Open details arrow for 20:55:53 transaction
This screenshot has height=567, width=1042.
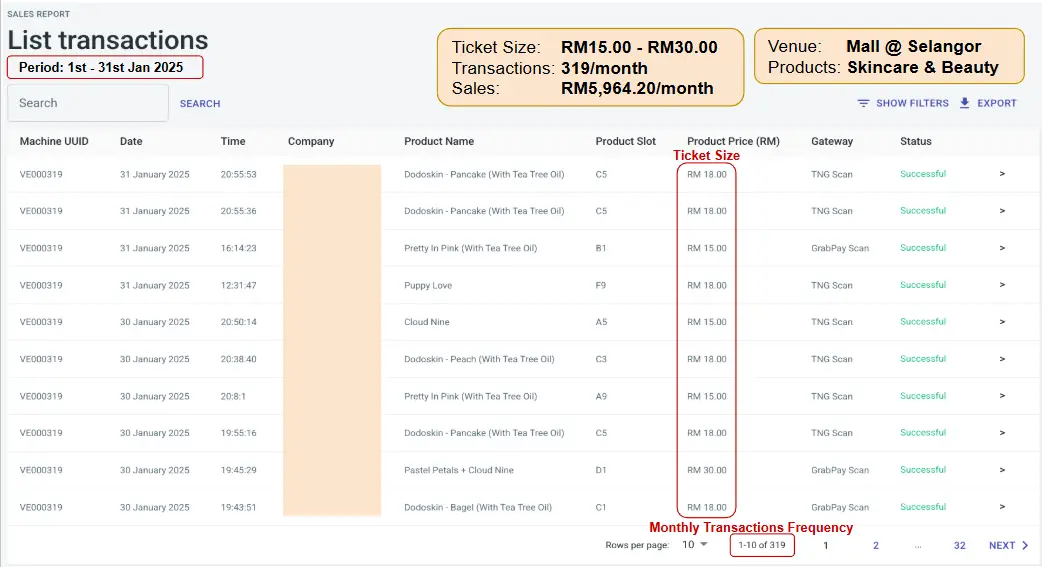pos(1002,174)
